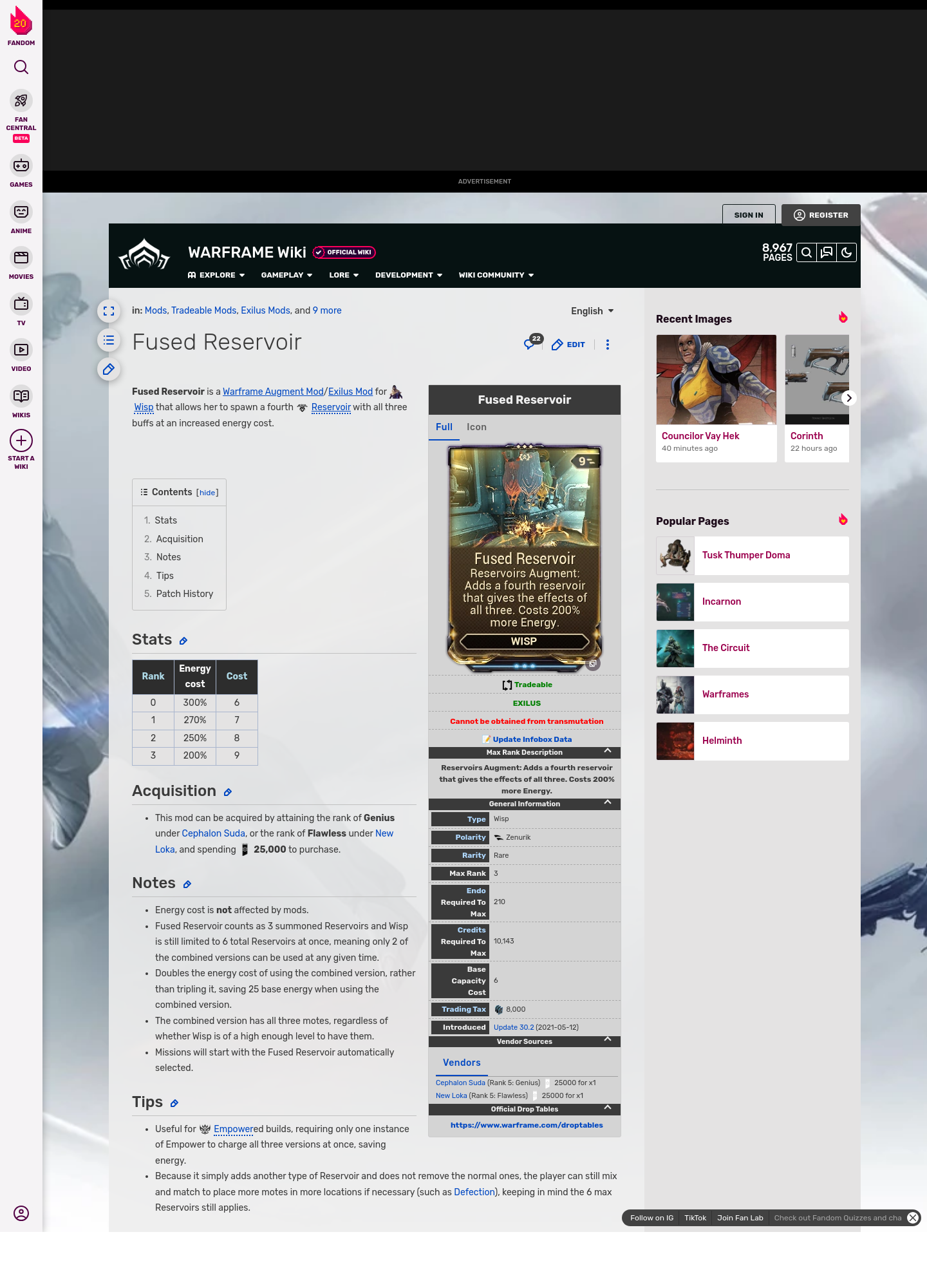927x1288 pixels.
Task: Expand the Lore menu
Action: pos(344,275)
